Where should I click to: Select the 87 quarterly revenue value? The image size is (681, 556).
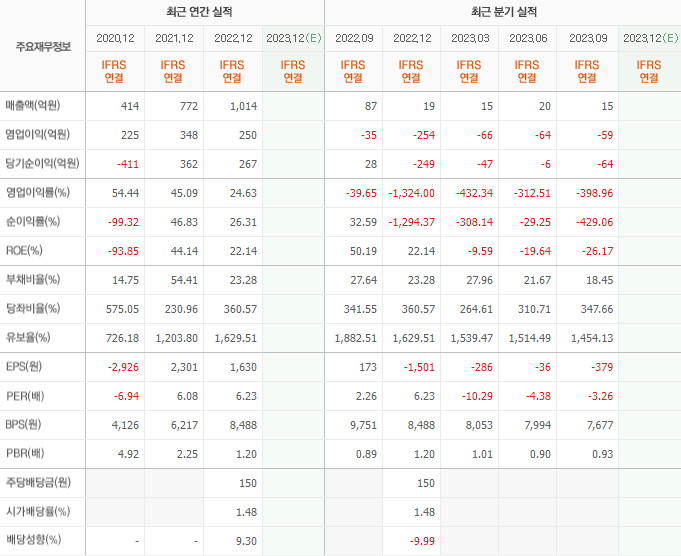[x=370, y=106]
